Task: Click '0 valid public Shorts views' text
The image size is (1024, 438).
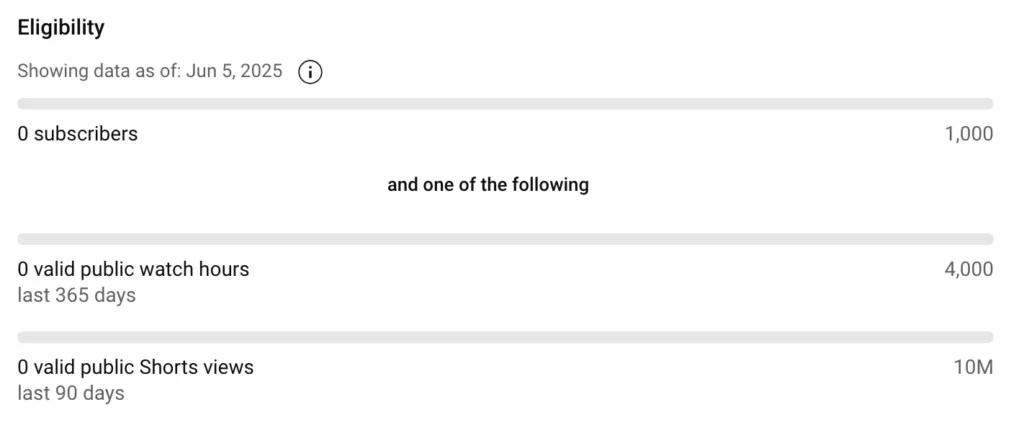Action: coord(135,368)
